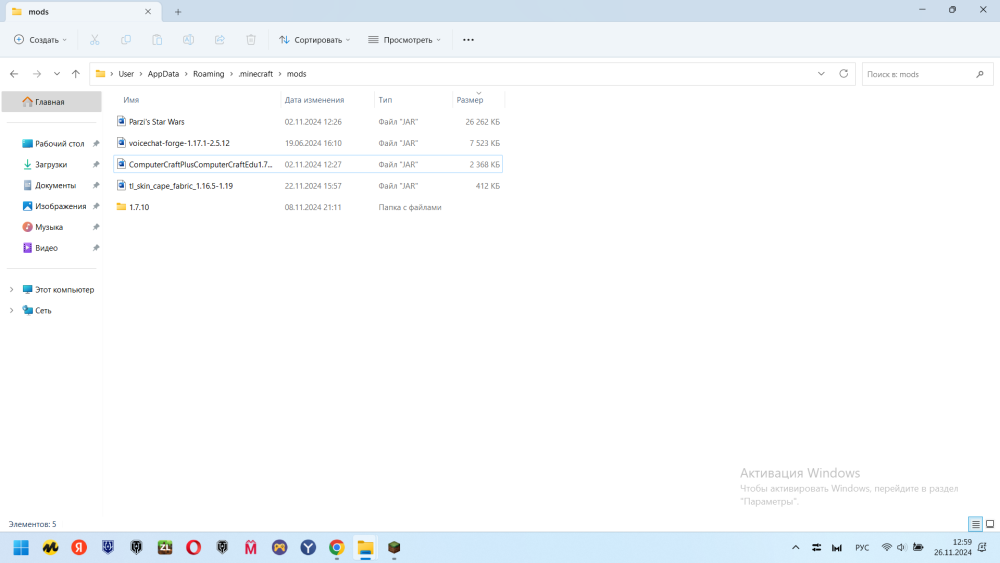Click chevron after Roaming in breadcrumb

[x=232, y=74]
